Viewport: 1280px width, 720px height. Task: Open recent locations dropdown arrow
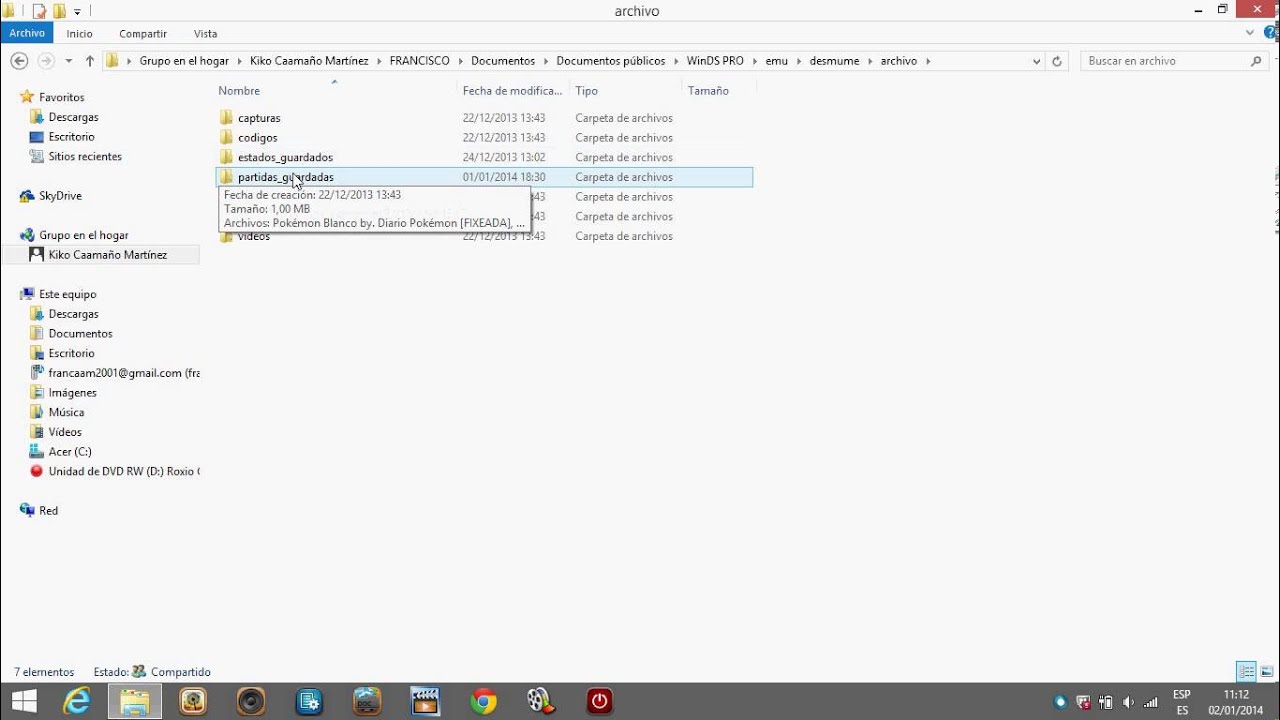(68, 61)
